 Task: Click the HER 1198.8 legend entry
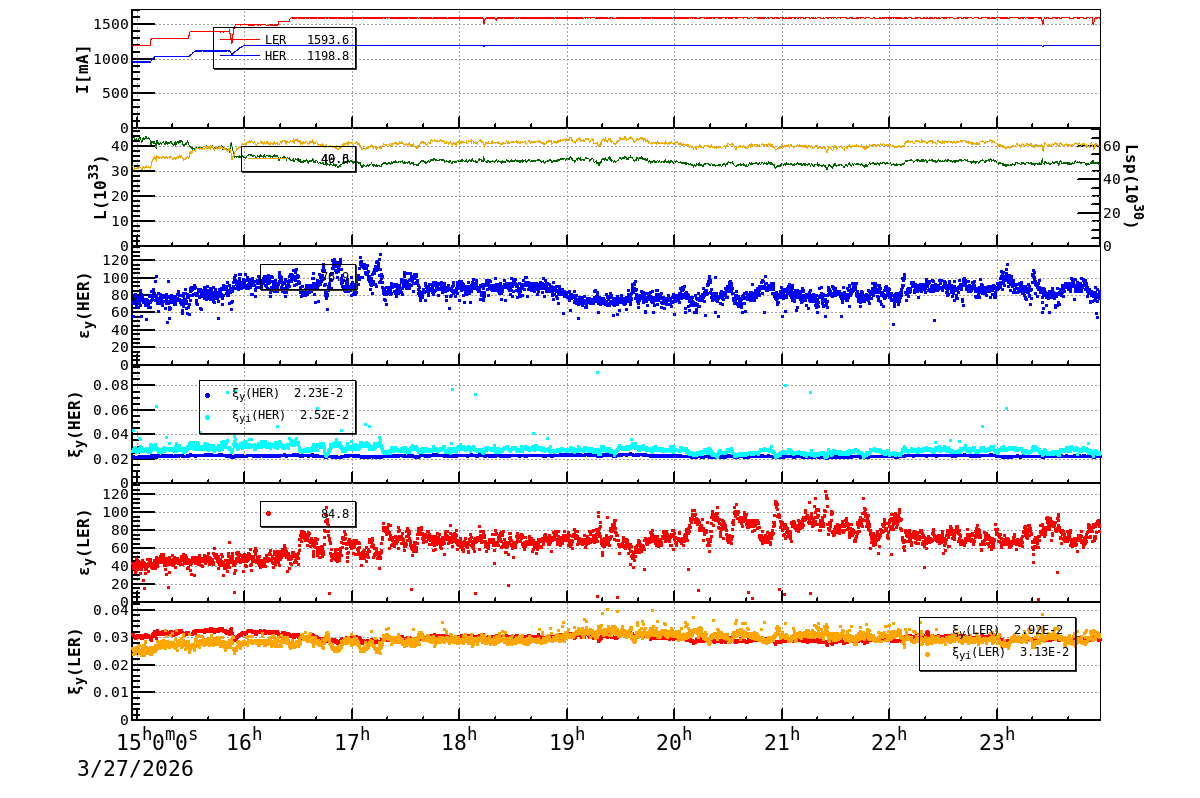(x=306, y=56)
